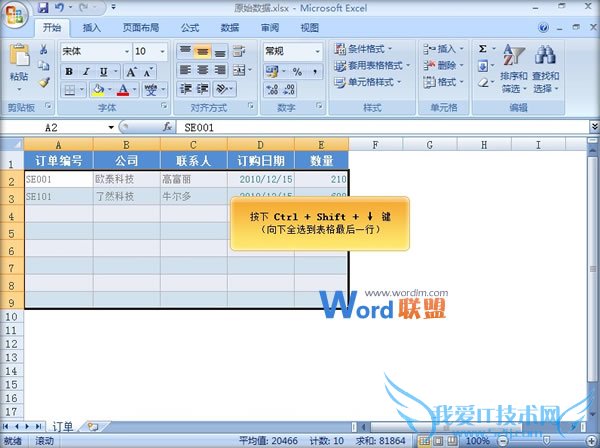Decrease decimal places

coord(289,90)
